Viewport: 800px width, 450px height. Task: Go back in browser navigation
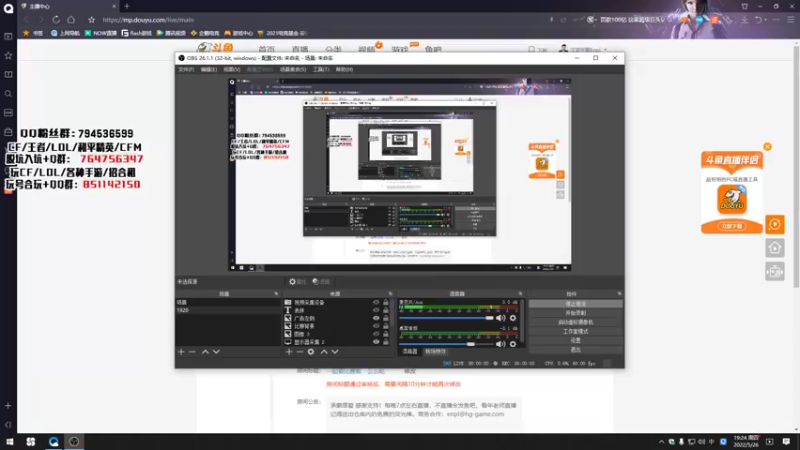(x=26, y=19)
